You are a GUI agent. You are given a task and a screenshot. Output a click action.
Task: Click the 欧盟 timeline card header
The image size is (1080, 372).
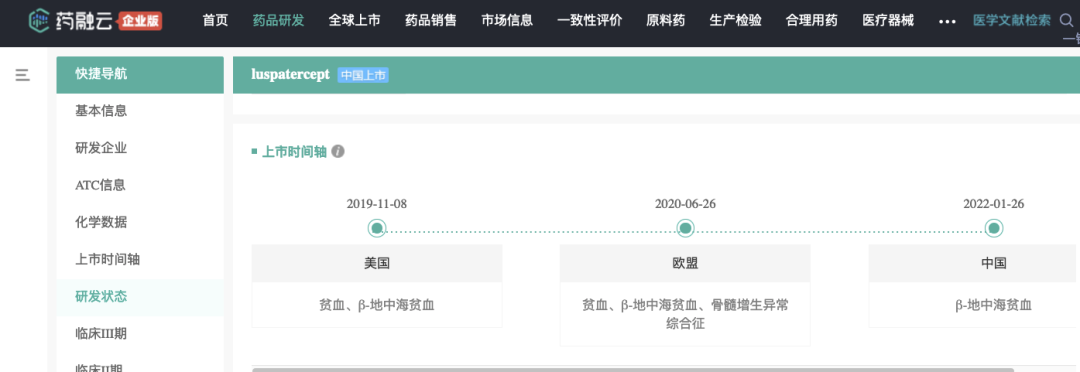[685, 263]
